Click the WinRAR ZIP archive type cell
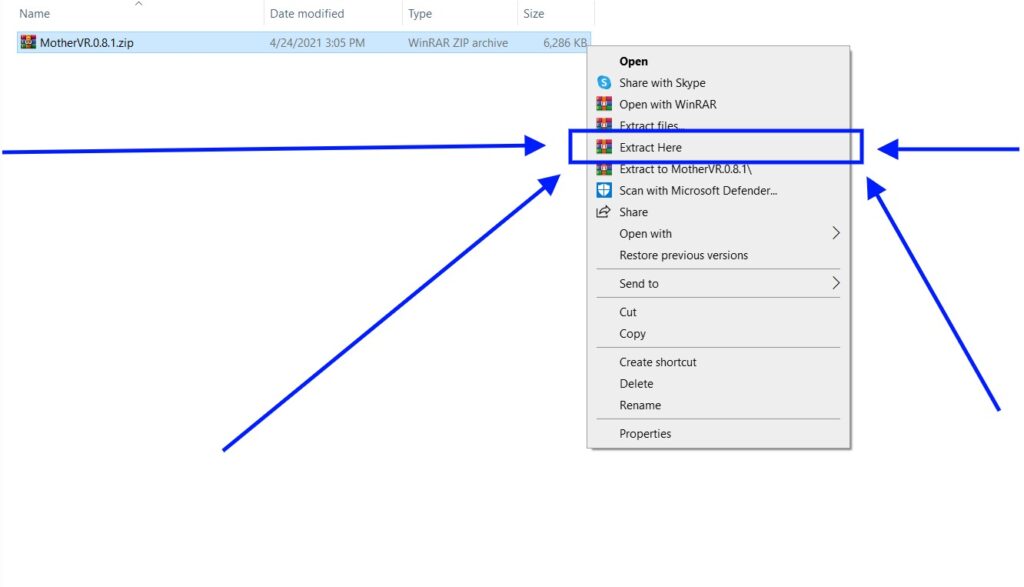The width and height of the screenshot is (1024, 587). pyautogui.click(x=458, y=43)
